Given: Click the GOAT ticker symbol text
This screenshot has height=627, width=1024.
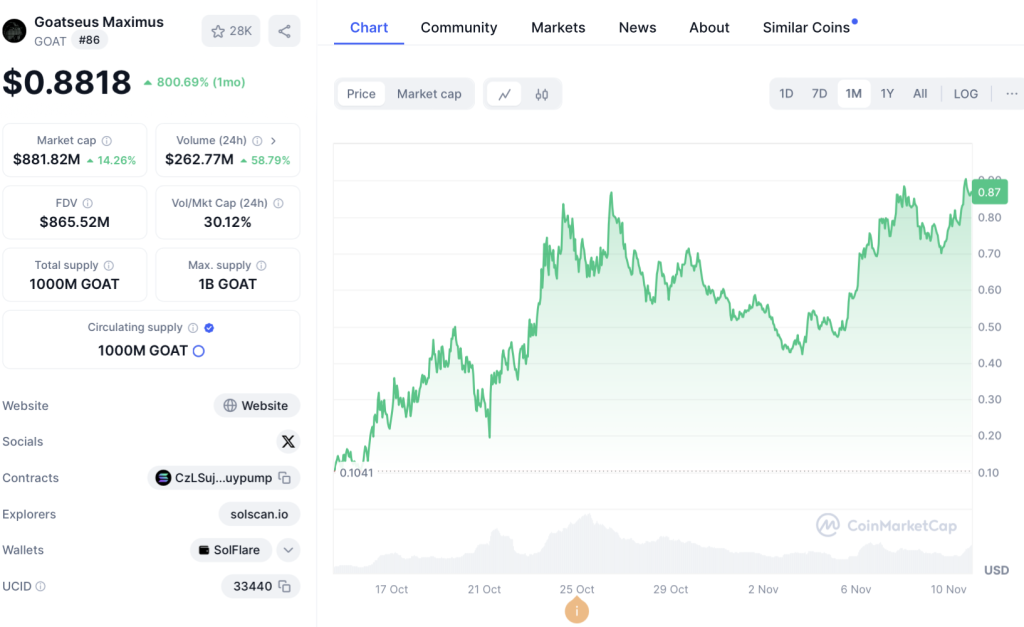Looking at the screenshot, I should pos(50,41).
